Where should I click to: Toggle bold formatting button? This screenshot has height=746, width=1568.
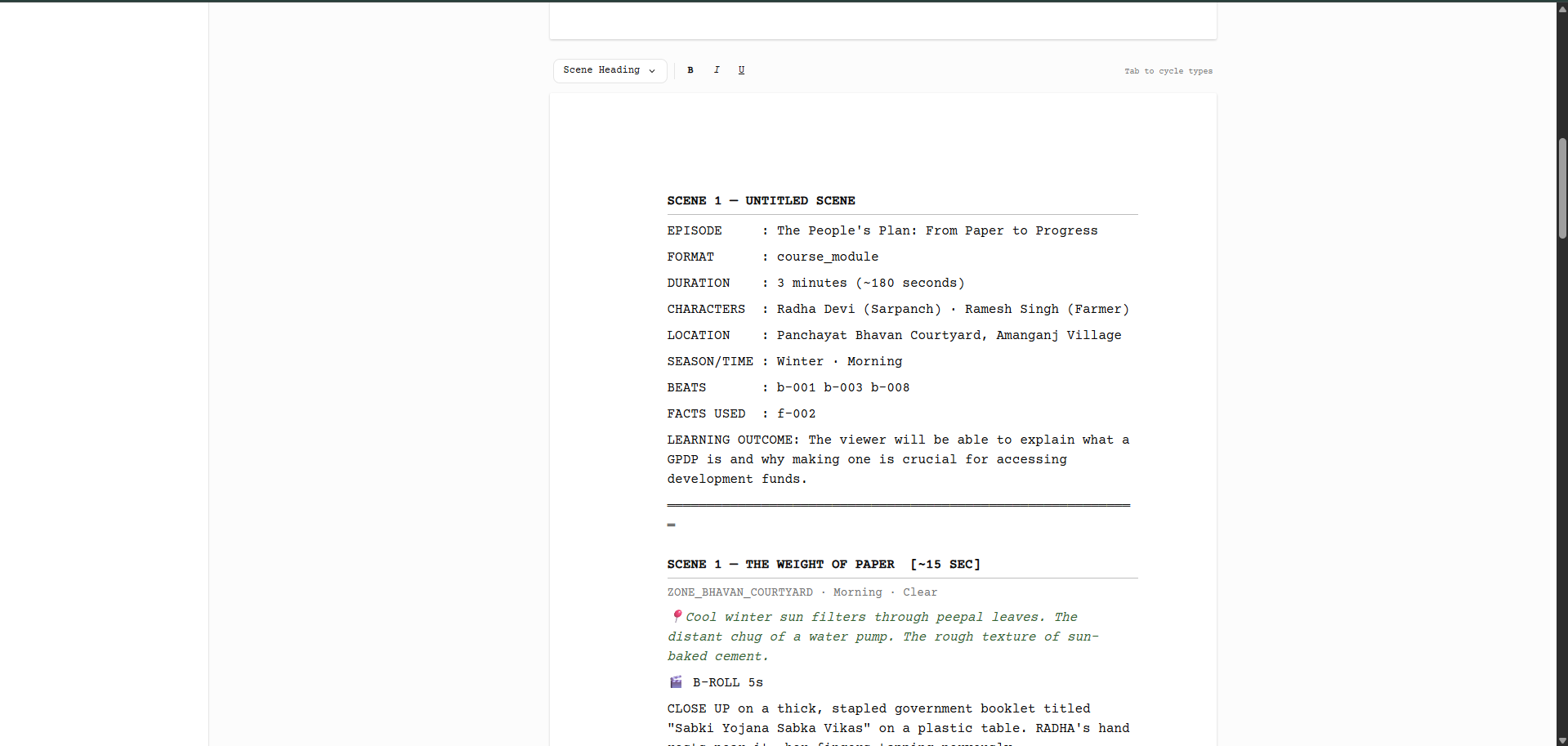(690, 70)
